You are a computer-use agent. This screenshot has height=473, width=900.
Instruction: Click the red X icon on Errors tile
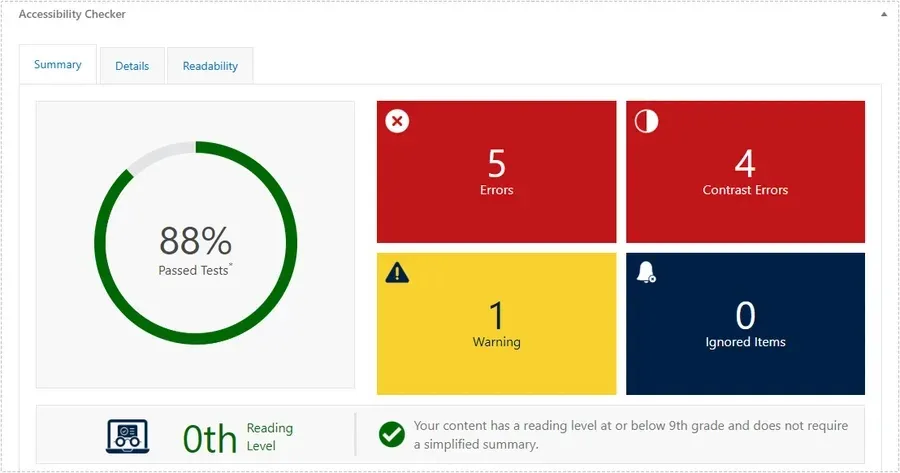tap(397, 121)
